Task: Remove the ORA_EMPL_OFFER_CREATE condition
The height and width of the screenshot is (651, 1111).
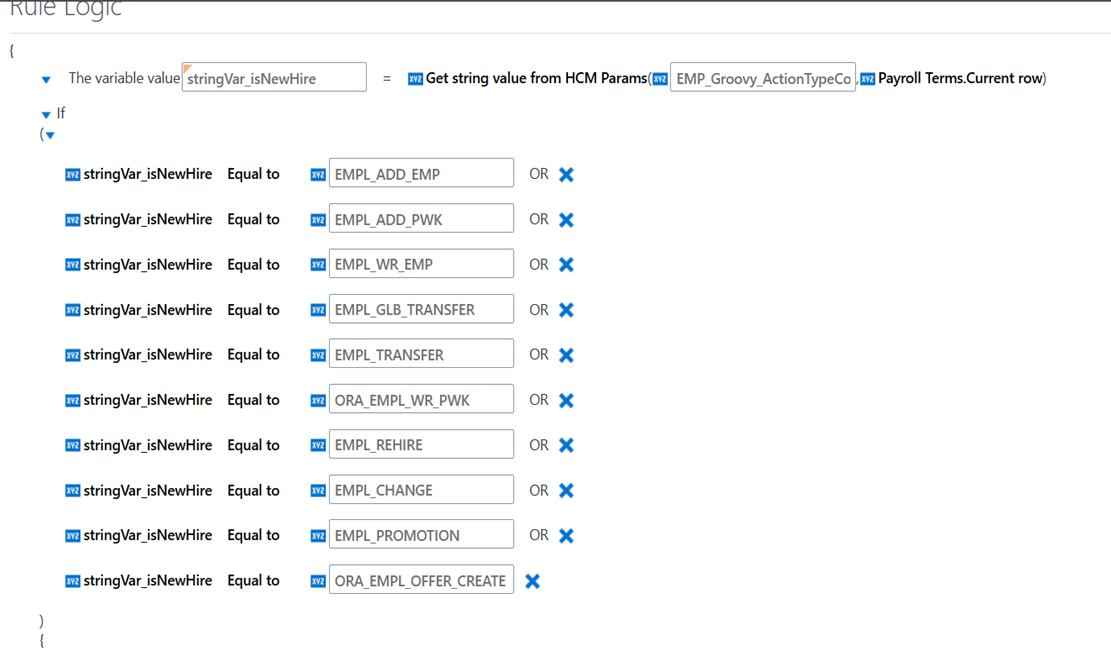Action: 533,581
